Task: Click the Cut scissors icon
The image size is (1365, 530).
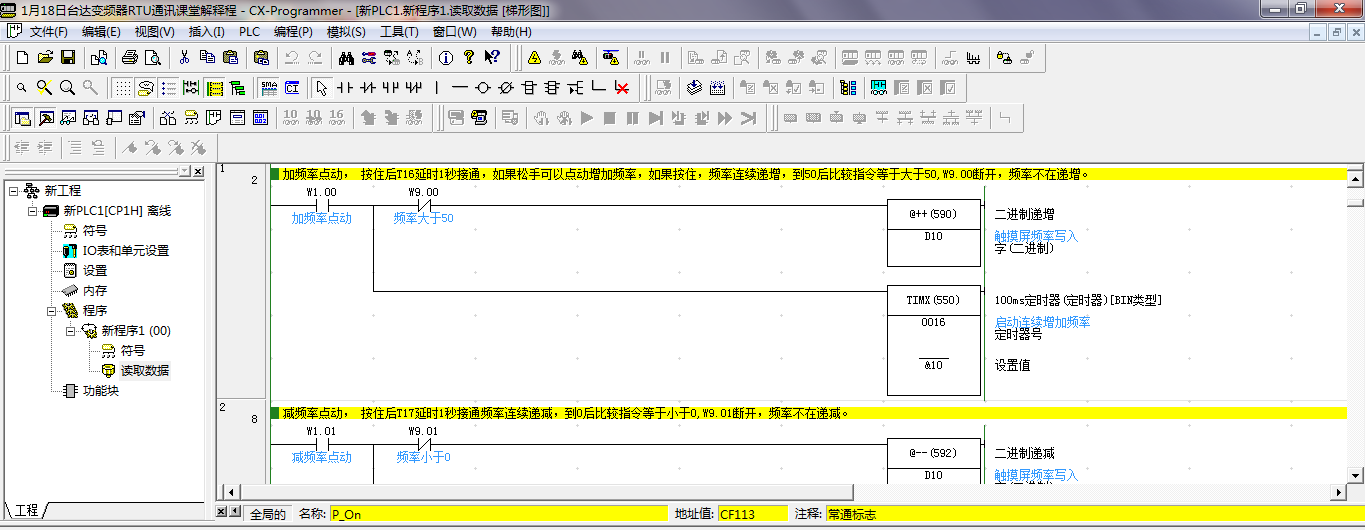Action: (x=184, y=57)
